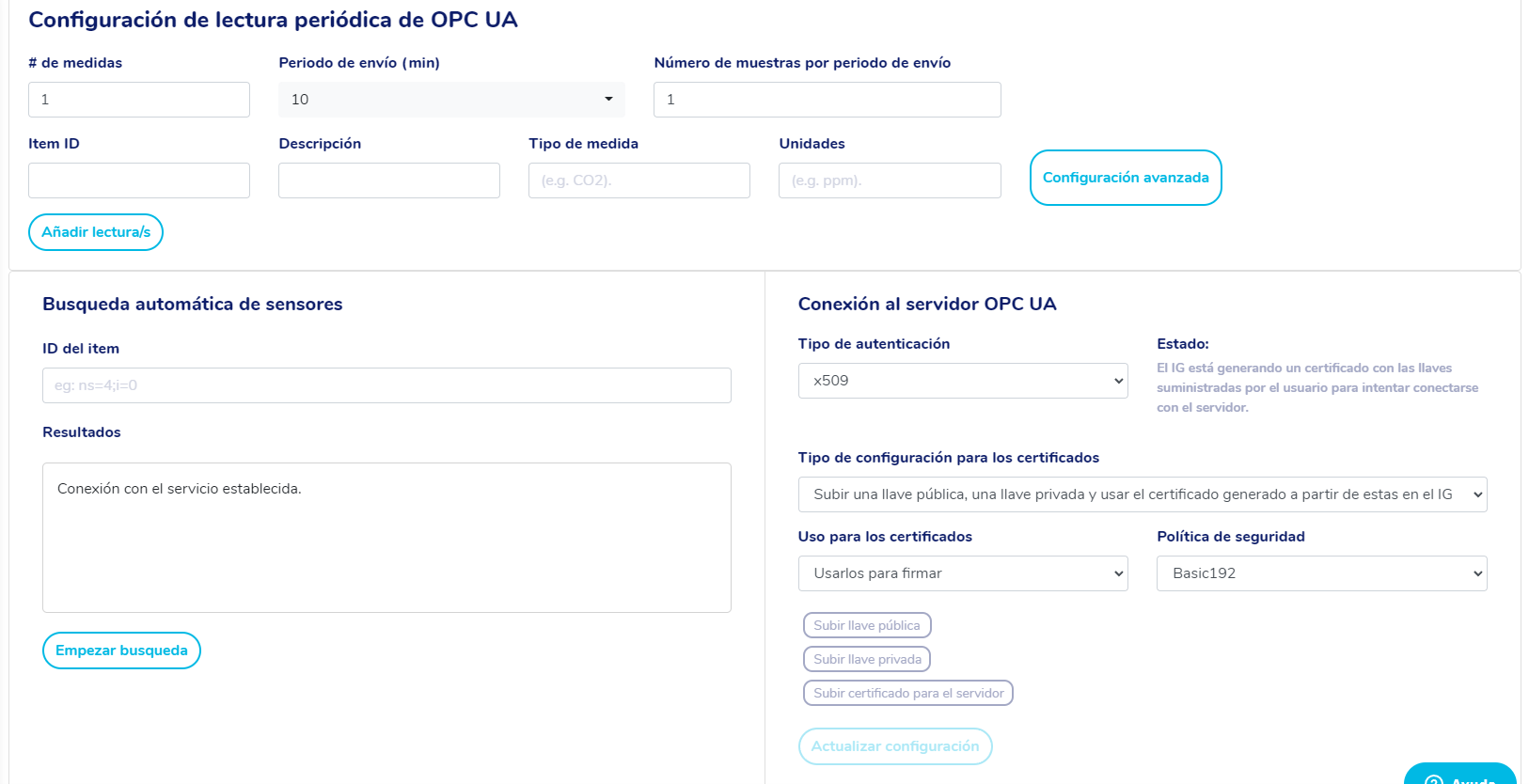The image size is (1529, 784).
Task: Click the Unidades field with ppm placeholder
Action: pos(889,180)
